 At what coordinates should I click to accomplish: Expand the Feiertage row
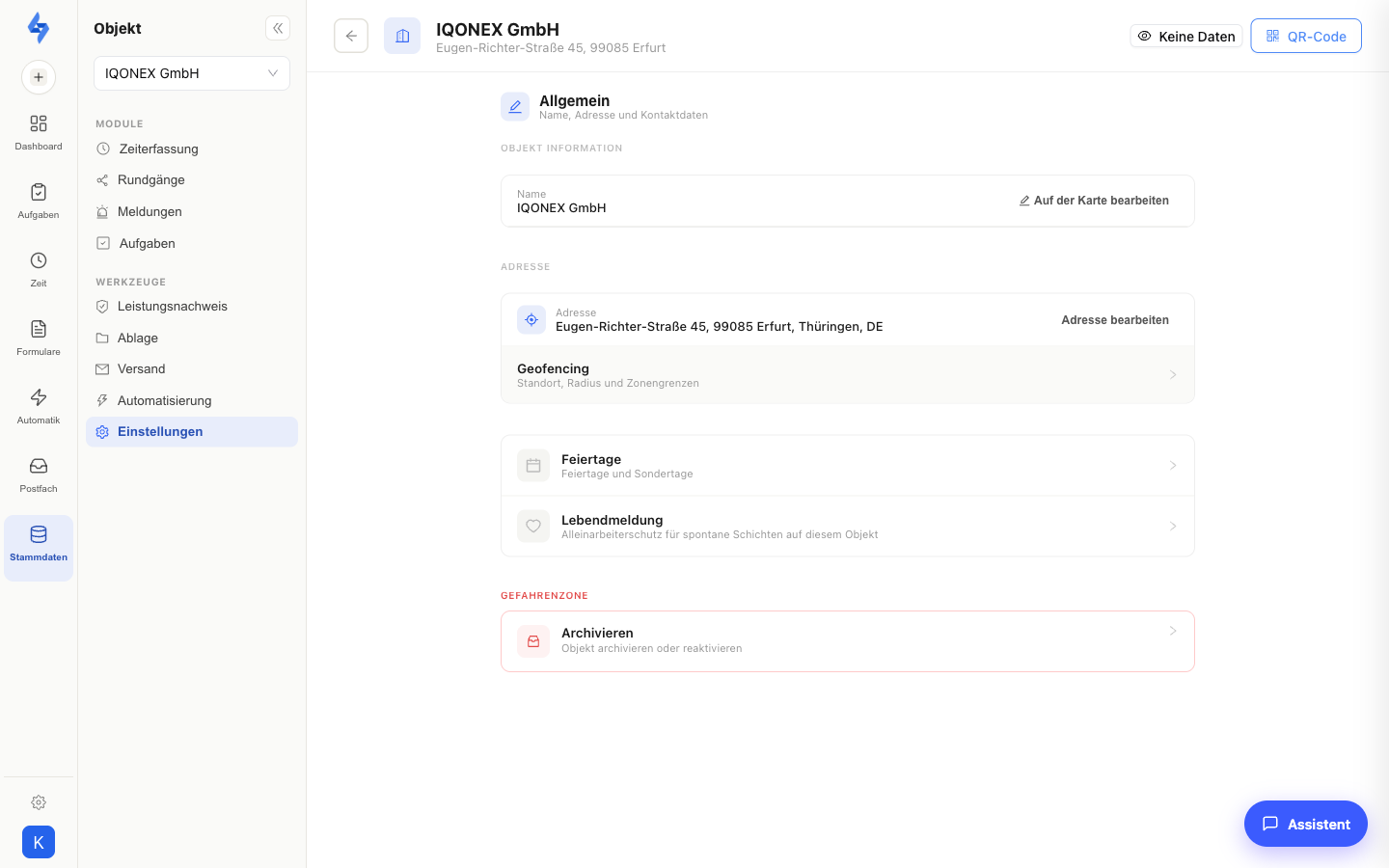tap(848, 466)
